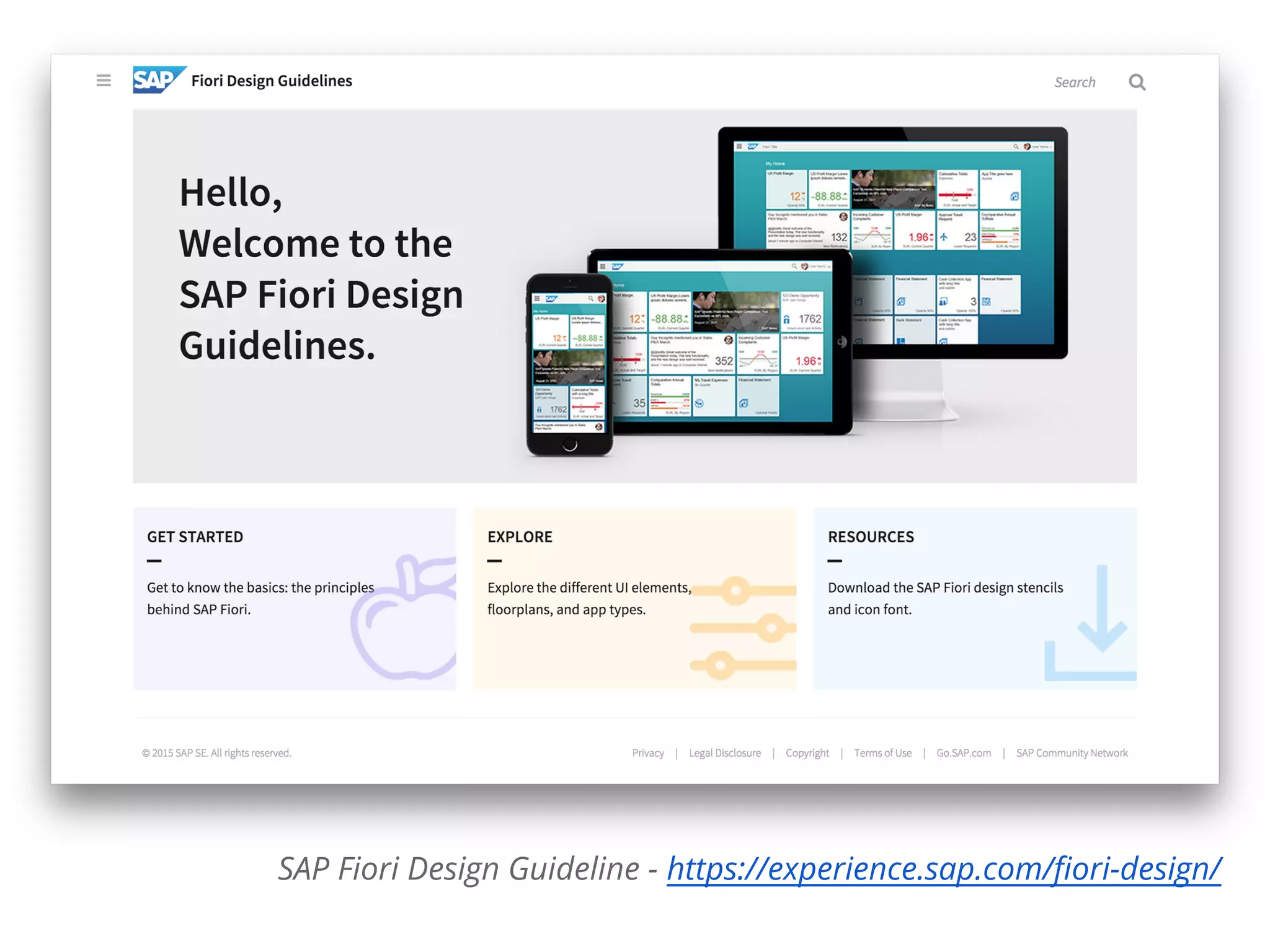Open the Terms of Use footer link
The image size is (1270, 952).
882,753
